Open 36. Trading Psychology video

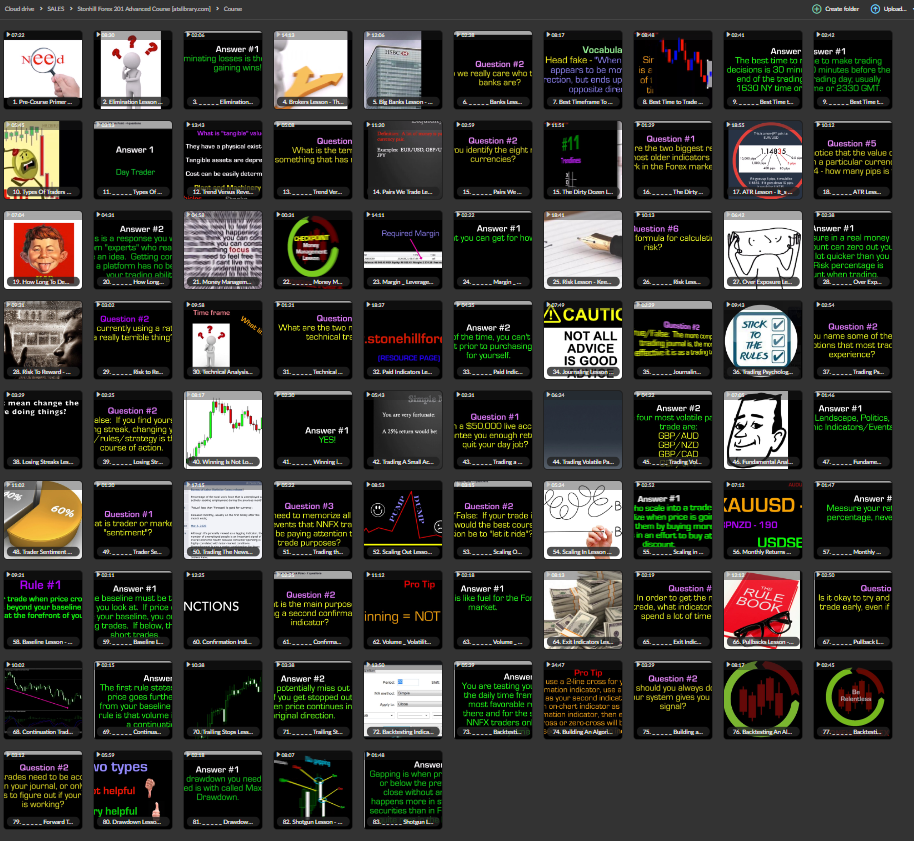coord(760,338)
